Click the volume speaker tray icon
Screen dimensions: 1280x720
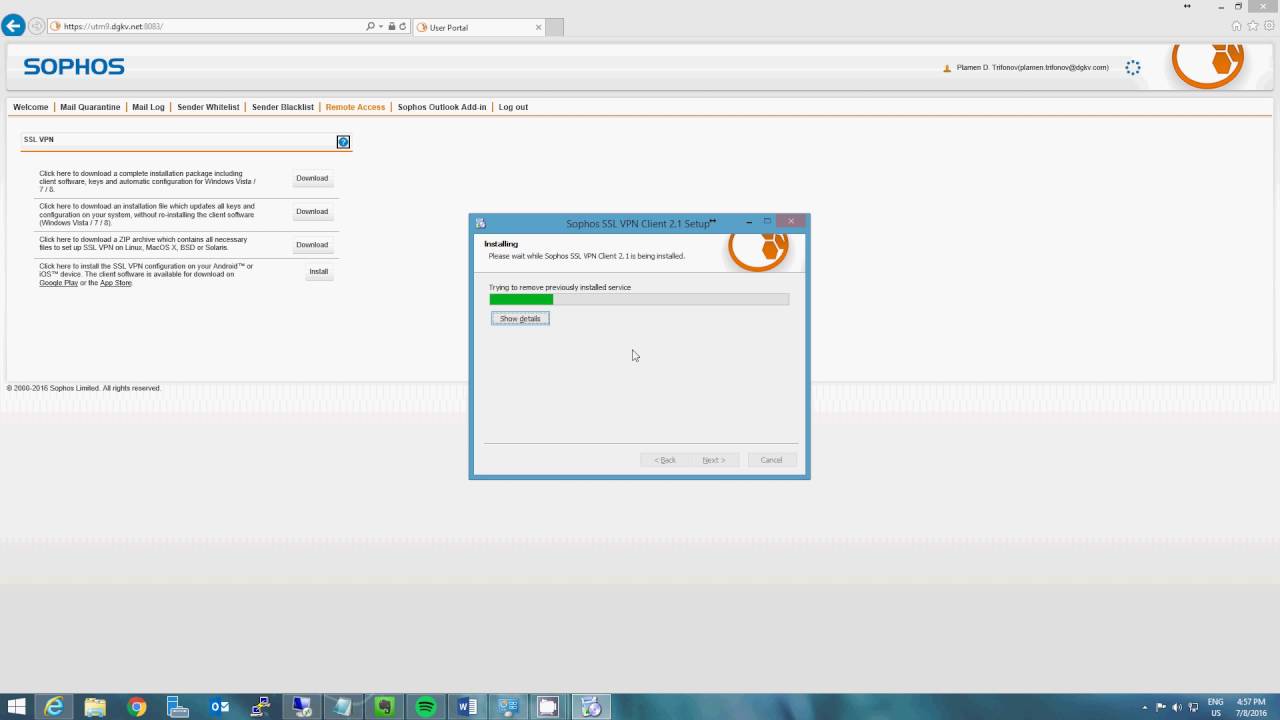pyautogui.click(x=1176, y=707)
